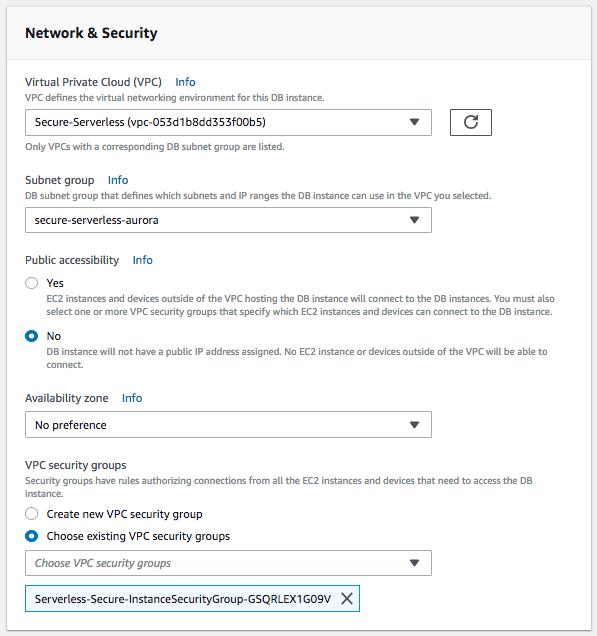This screenshot has height=636, width=597.
Task: Open Info link for Availability zone
Action: coord(132,398)
